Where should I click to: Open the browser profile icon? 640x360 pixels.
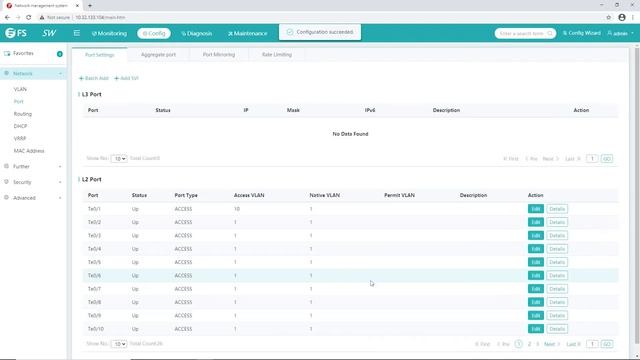622,18
